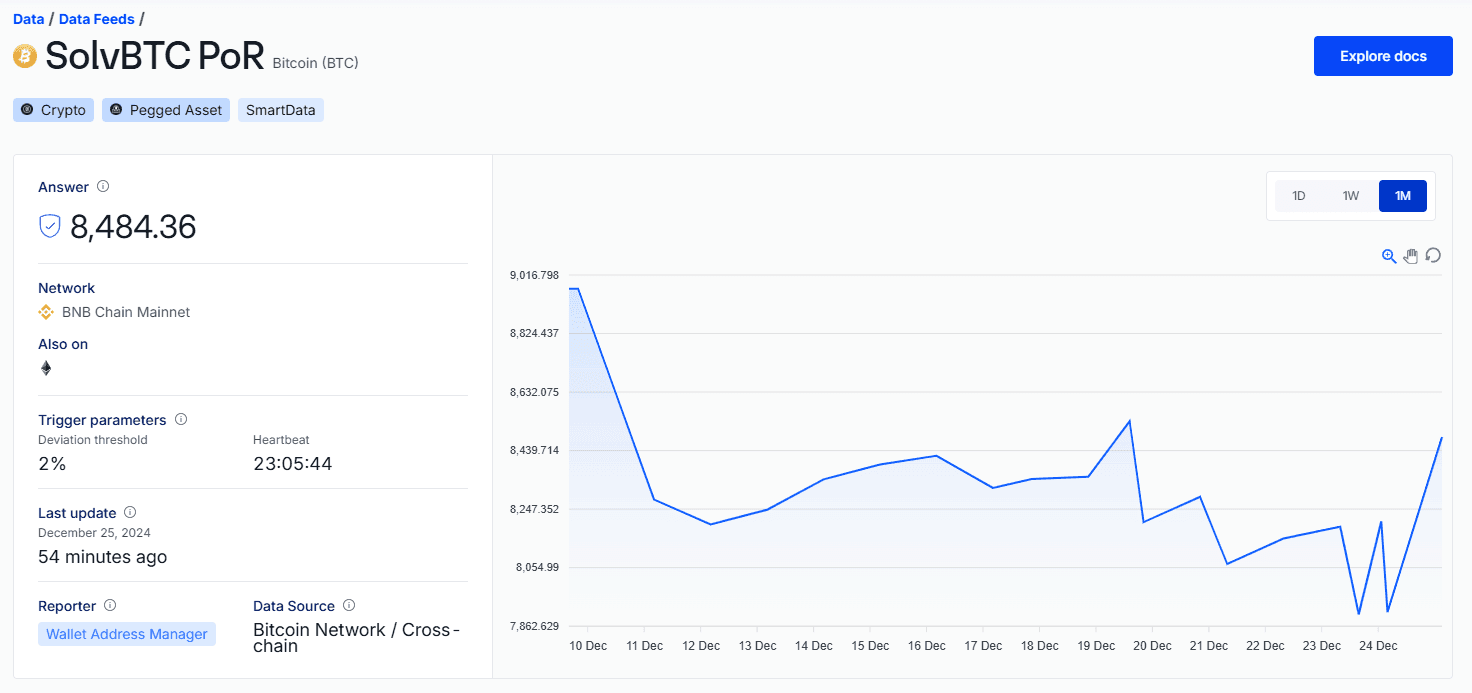Viewport: 1472px width, 693px height.
Task: Reset the chart zoom icon
Action: (x=1433, y=256)
